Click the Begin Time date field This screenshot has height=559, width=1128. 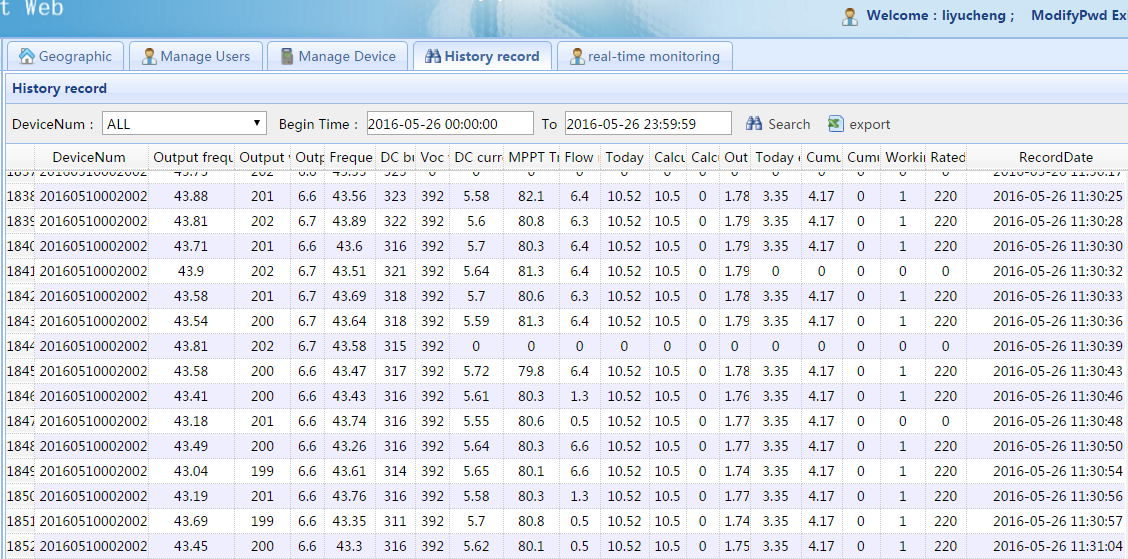[x=450, y=124]
